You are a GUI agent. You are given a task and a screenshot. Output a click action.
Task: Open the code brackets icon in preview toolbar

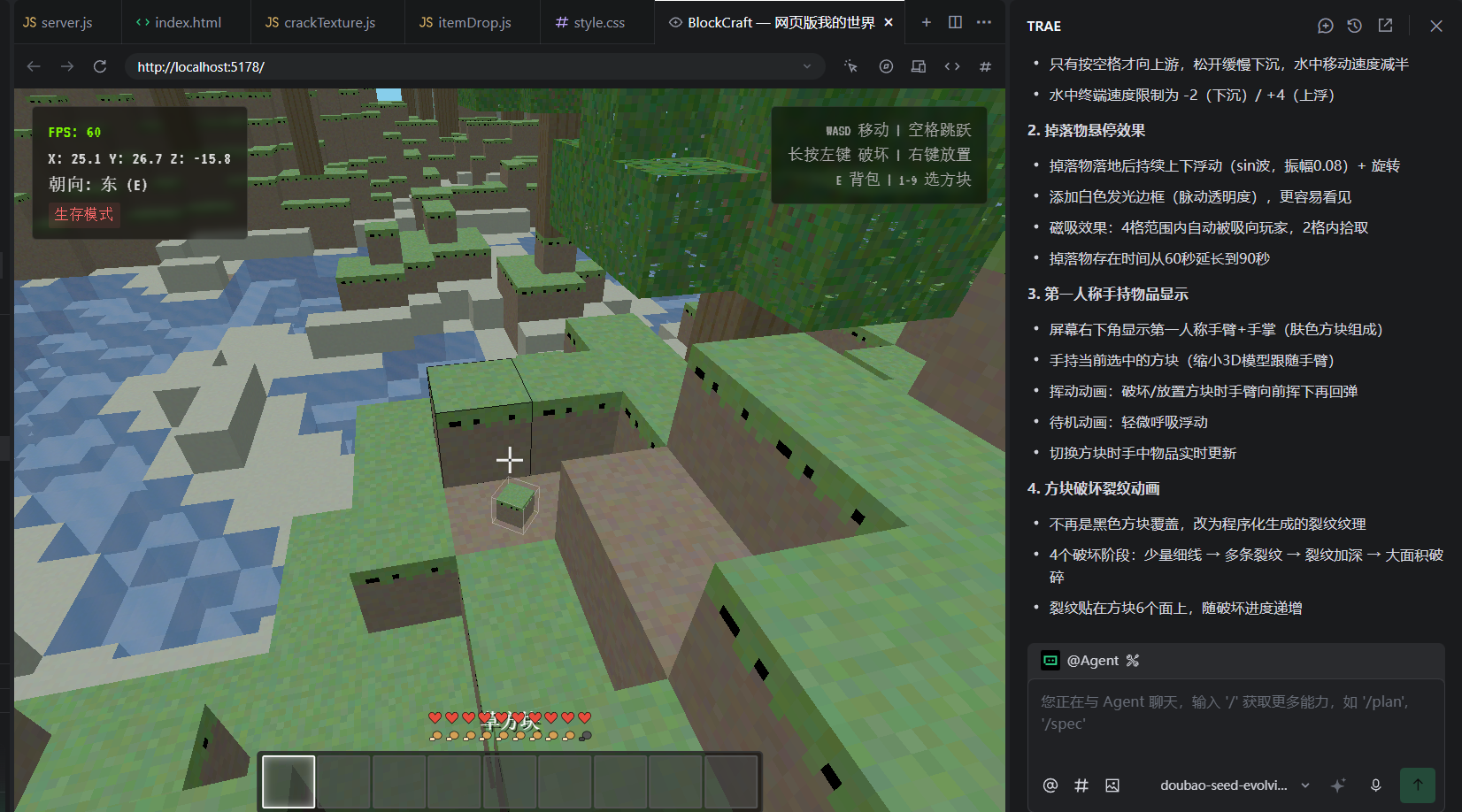click(952, 66)
